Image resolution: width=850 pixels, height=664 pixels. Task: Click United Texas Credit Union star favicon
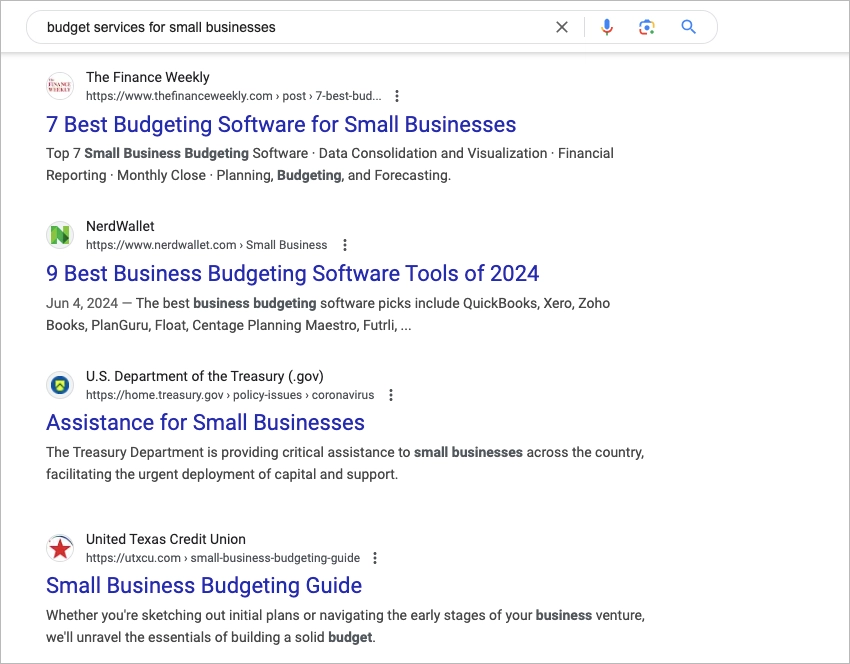[x=60, y=548]
